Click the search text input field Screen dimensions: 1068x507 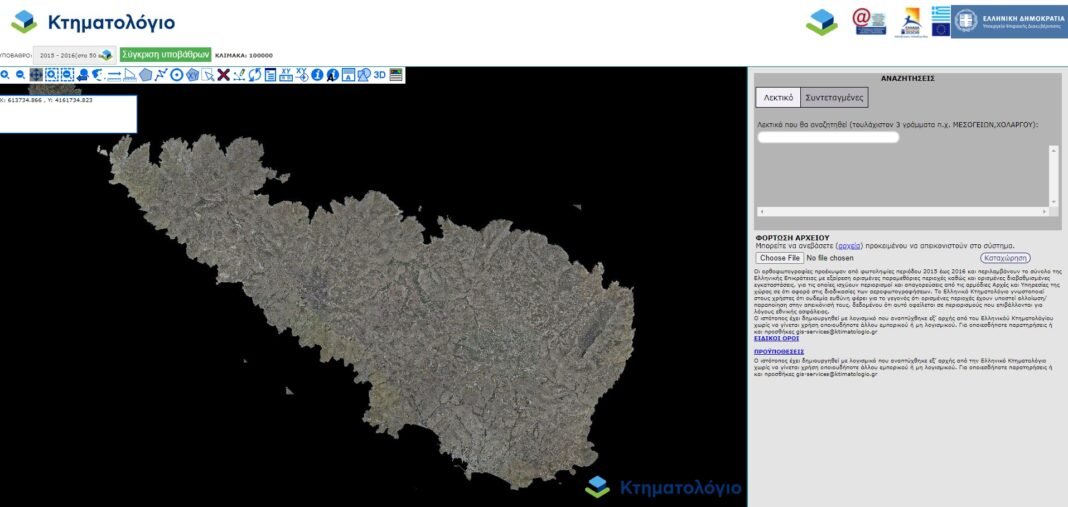pos(828,137)
